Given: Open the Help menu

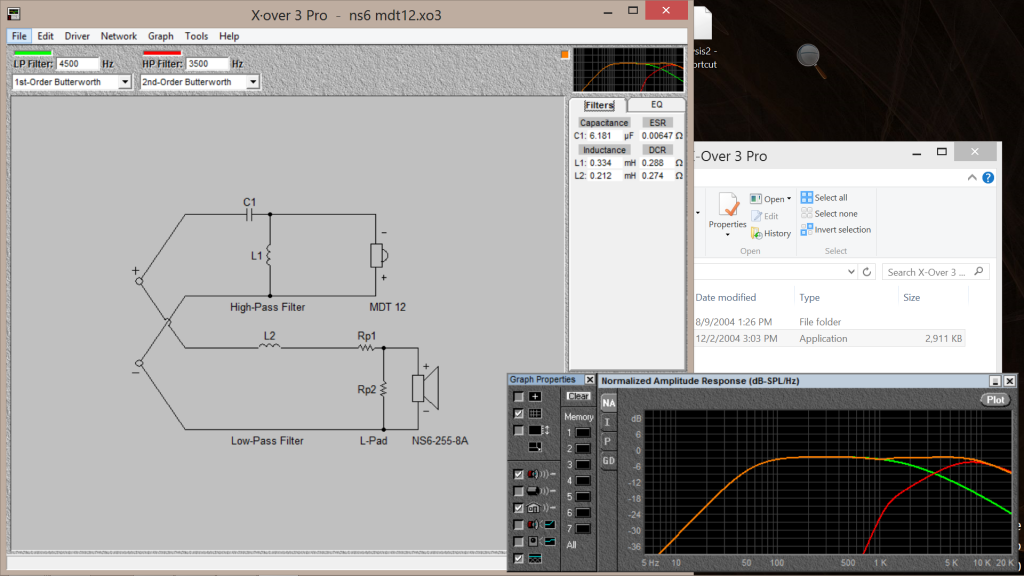Looking at the screenshot, I should click(229, 36).
